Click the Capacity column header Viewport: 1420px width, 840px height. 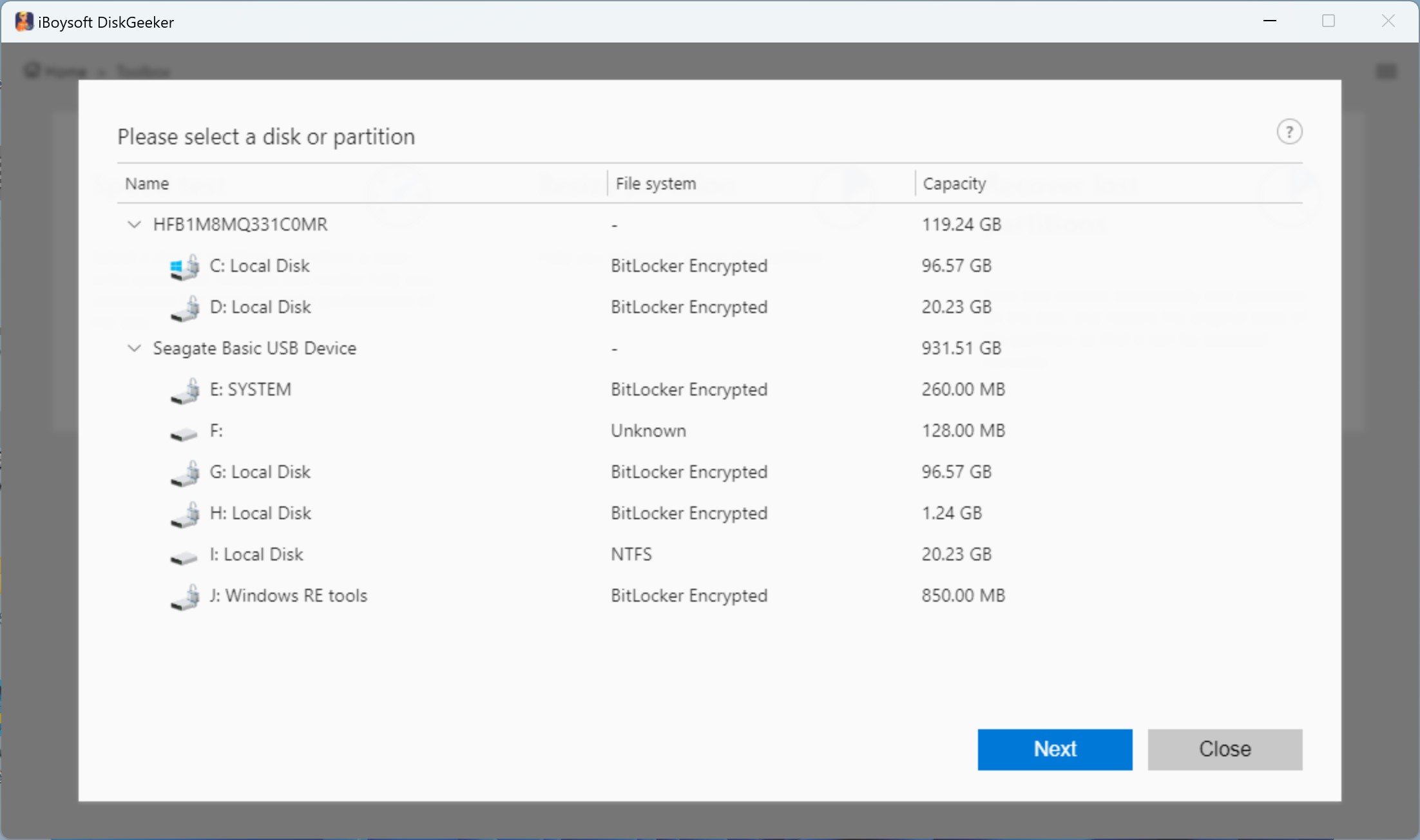[x=954, y=184]
